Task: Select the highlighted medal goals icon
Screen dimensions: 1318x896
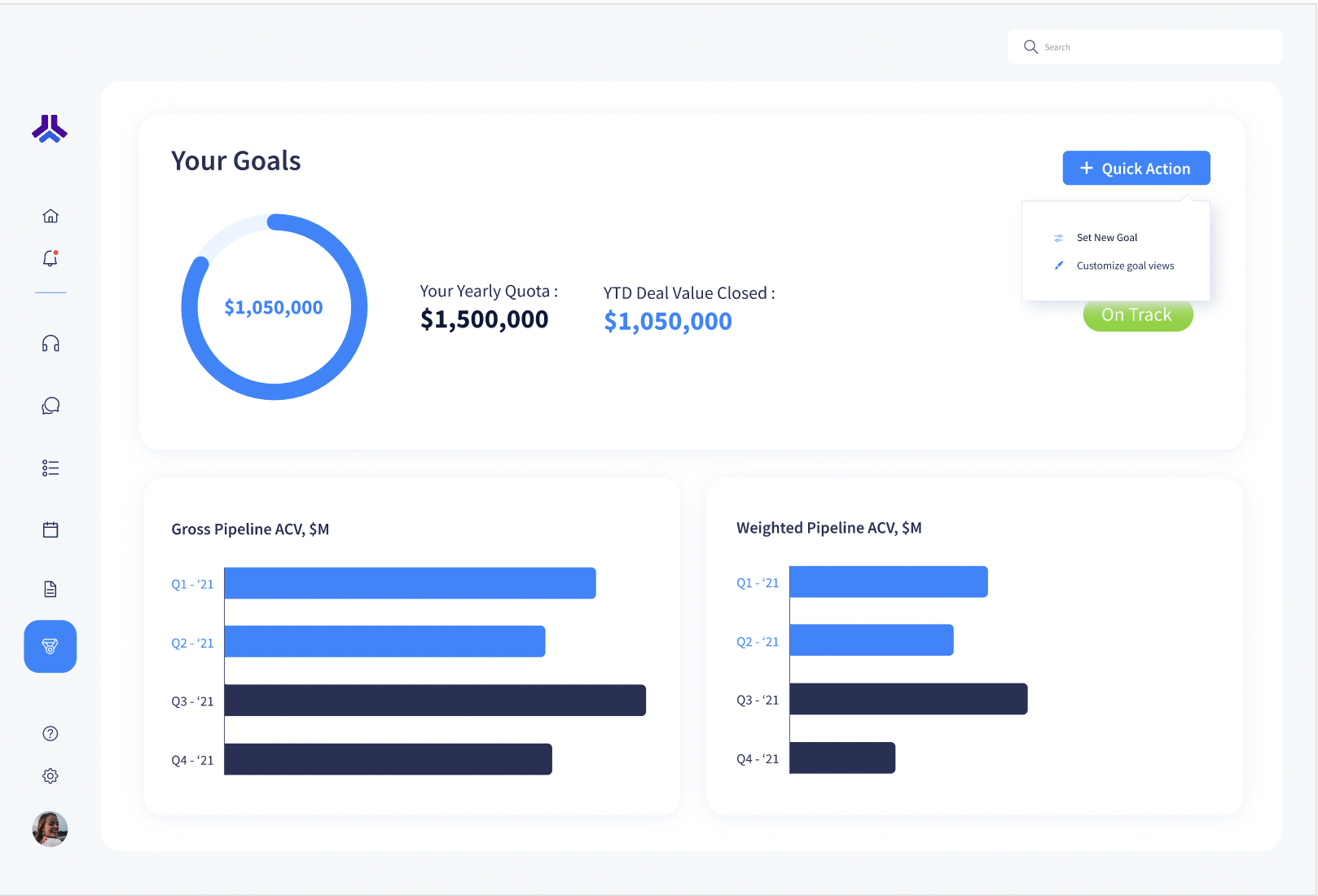Action: pyautogui.click(x=50, y=646)
